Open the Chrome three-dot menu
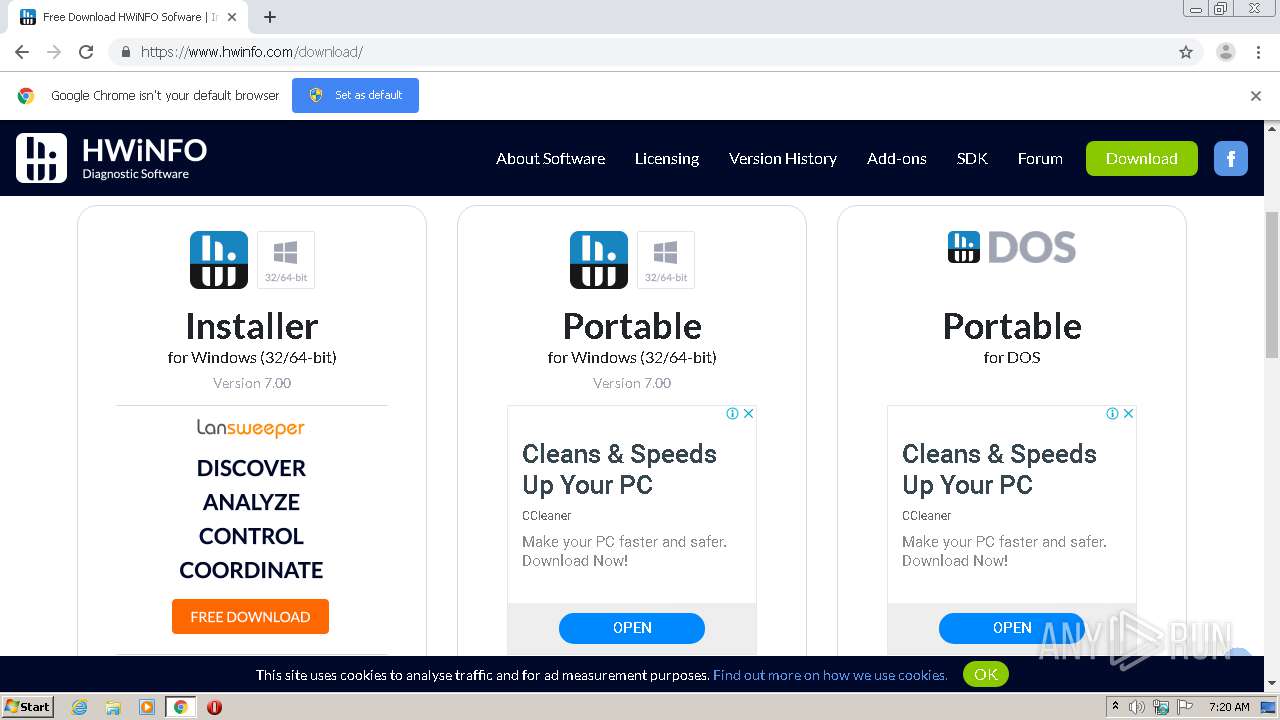Screen dimensions: 1280x720 tap(1258, 52)
